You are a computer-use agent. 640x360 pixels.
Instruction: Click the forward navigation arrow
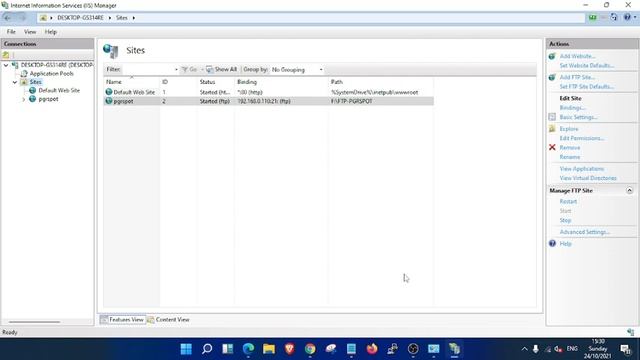[22, 18]
